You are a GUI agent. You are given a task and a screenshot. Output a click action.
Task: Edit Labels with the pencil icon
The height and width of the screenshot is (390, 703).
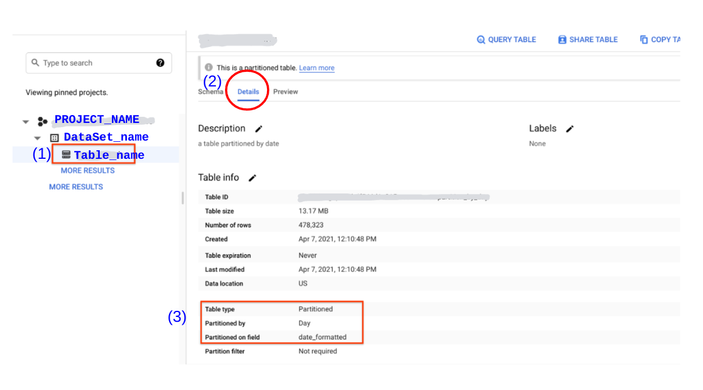point(570,129)
